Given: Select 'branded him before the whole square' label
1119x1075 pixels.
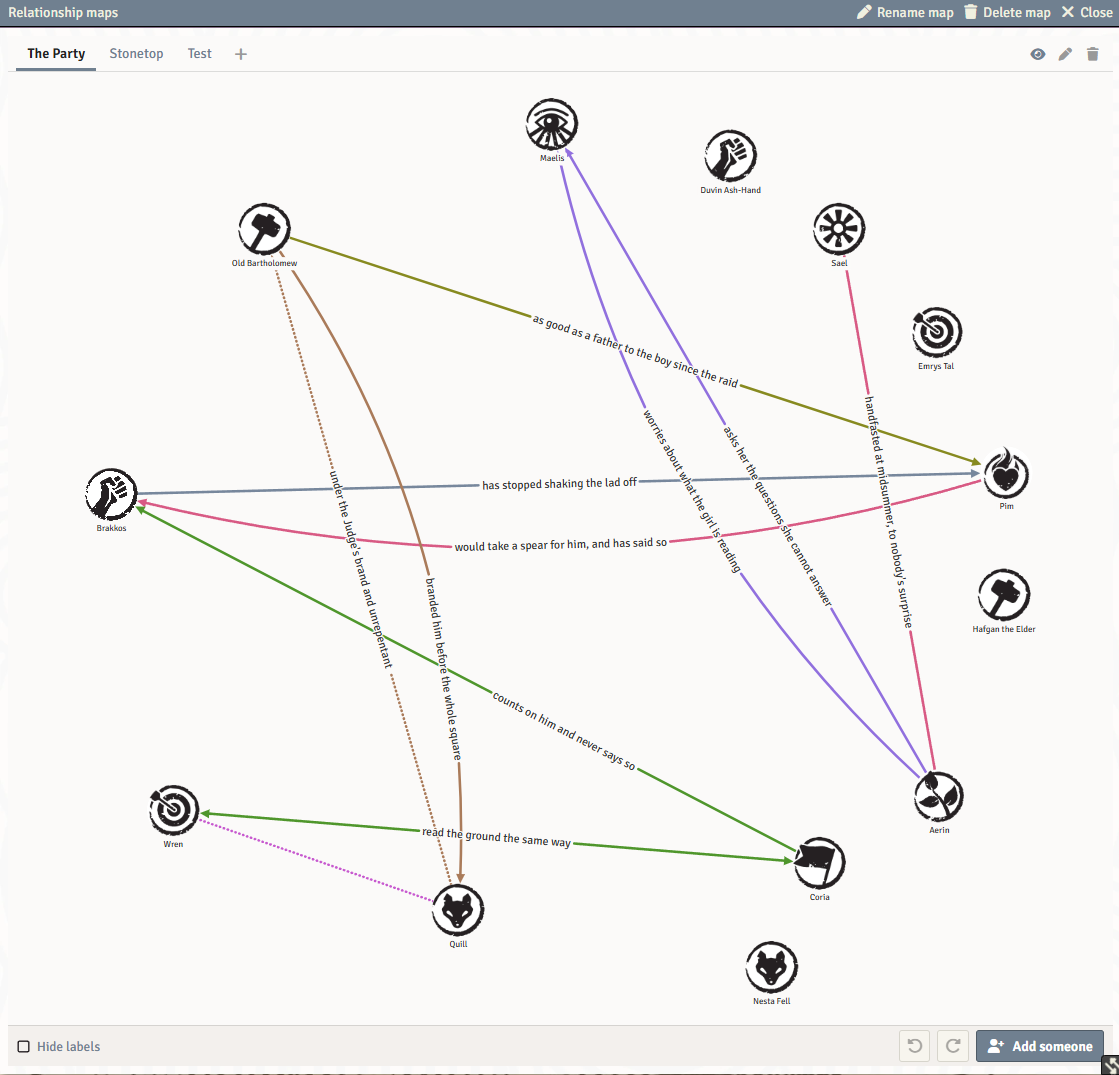Looking at the screenshot, I should [x=443, y=669].
